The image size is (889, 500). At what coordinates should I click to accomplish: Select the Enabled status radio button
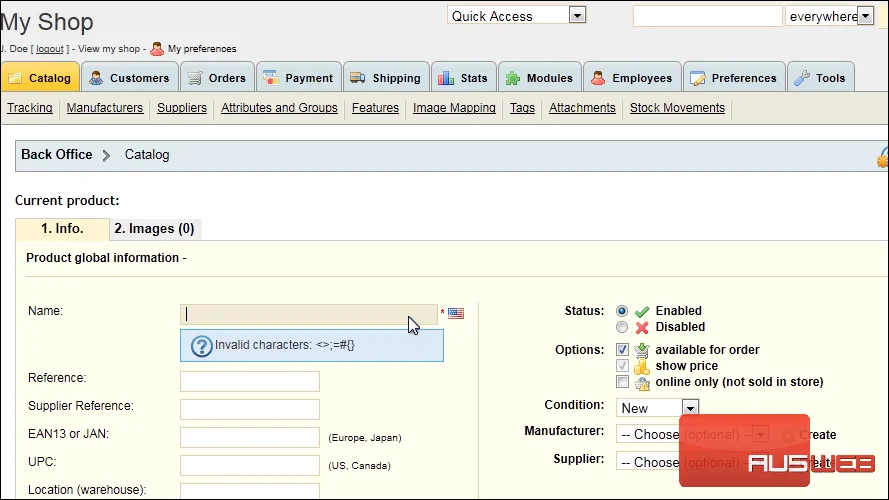622,311
